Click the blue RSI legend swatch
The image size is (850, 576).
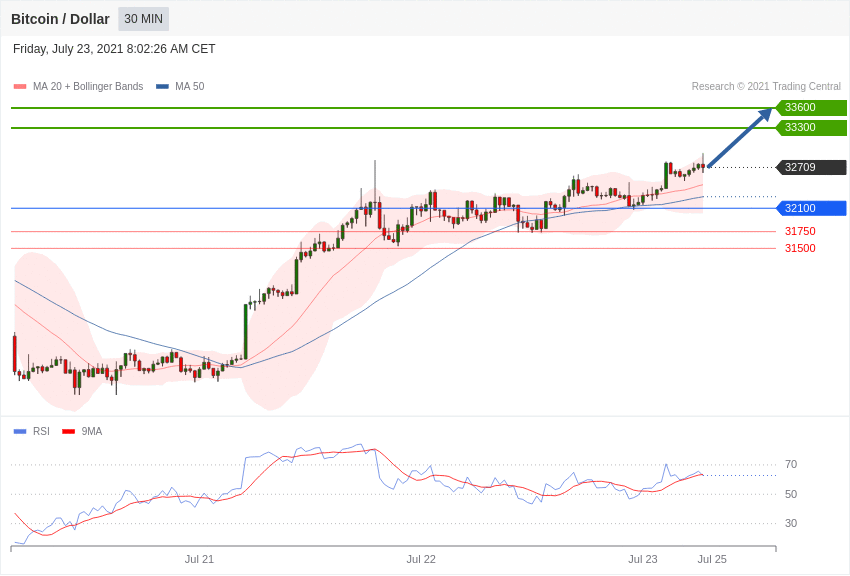(20, 432)
